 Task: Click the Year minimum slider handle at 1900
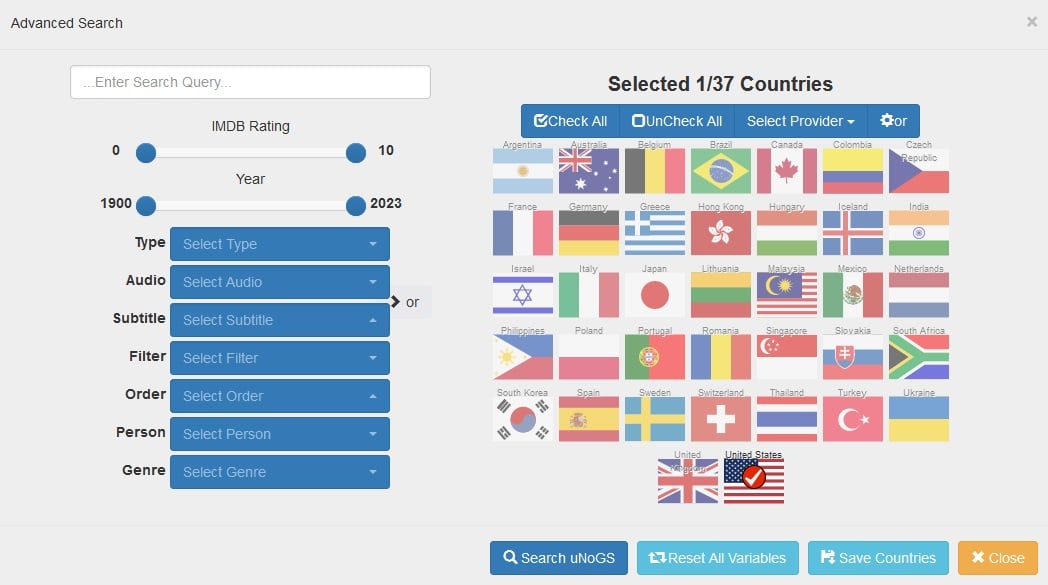[146, 206]
